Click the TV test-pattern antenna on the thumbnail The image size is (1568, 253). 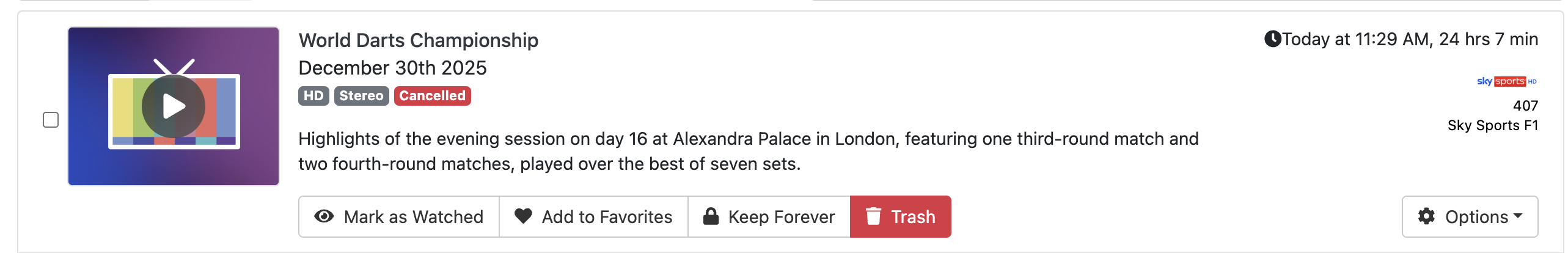point(174,66)
